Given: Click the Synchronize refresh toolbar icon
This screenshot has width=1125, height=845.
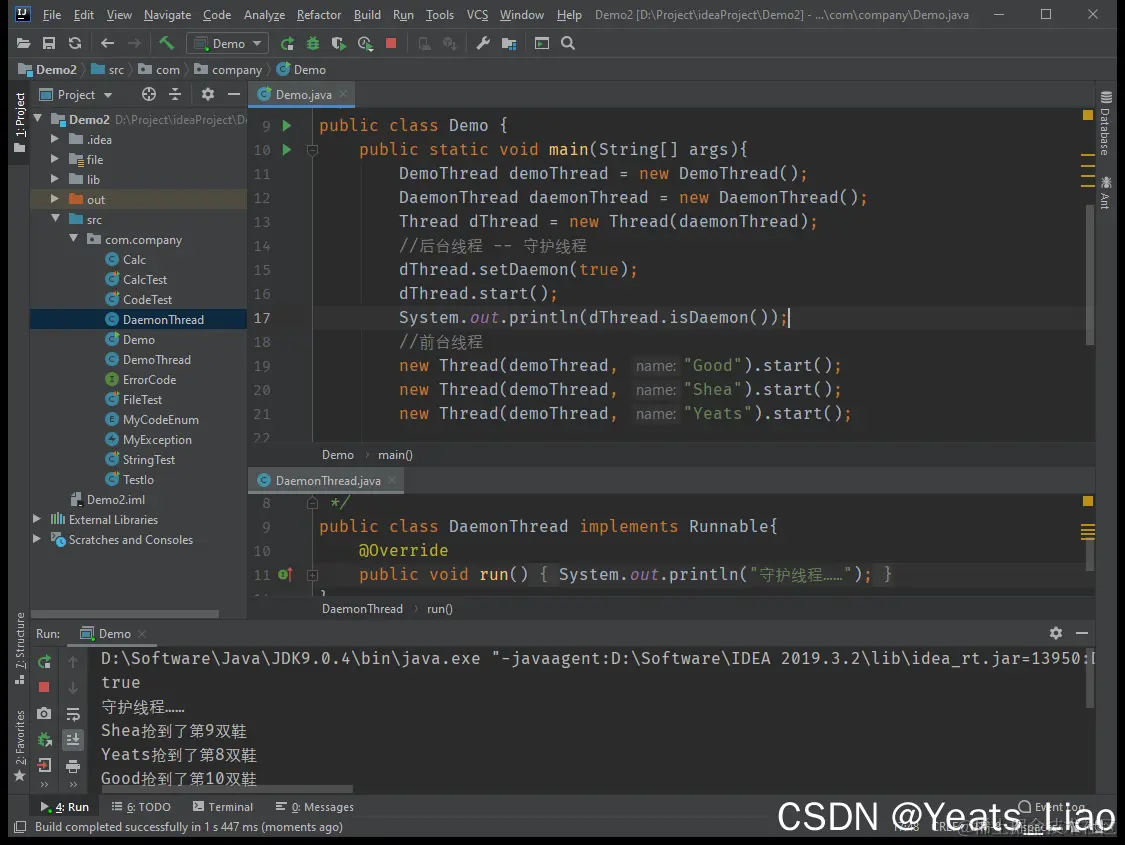Looking at the screenshot, I should (x=75, y=43).
